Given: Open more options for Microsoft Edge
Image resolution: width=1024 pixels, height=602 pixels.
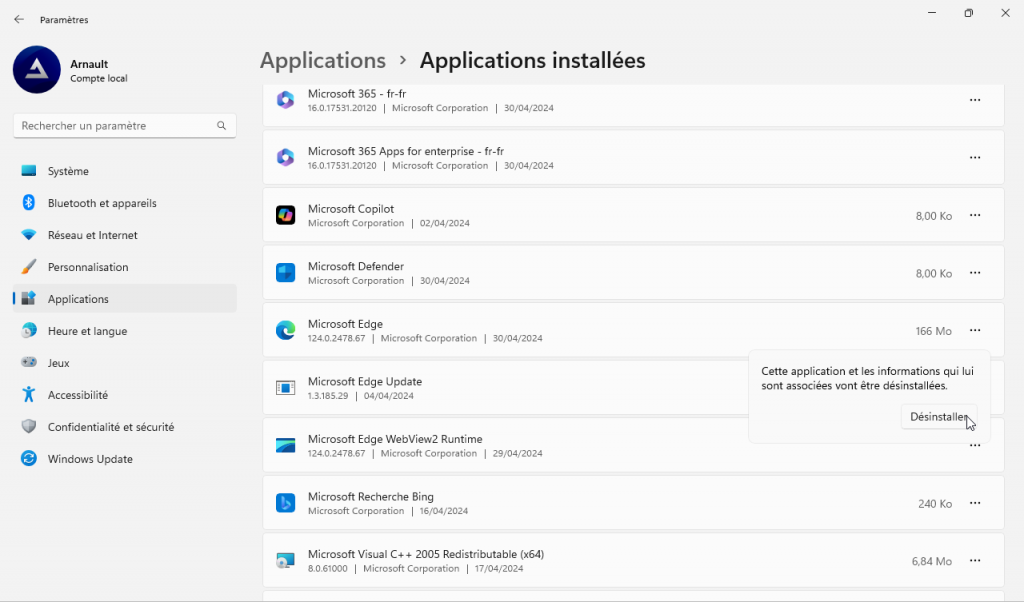Looking at the screenshot, I should tap(975, 330).
